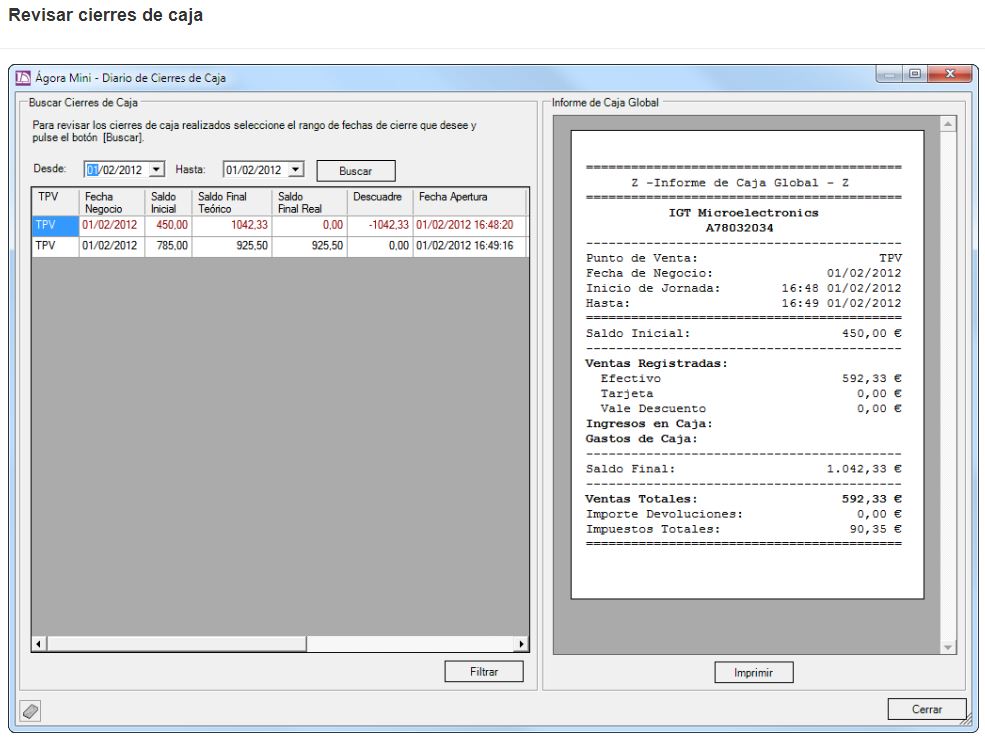Click the report scrollbar down arrow
The image size is (985, 745).
pyautogui.click(x=948, y=647)
